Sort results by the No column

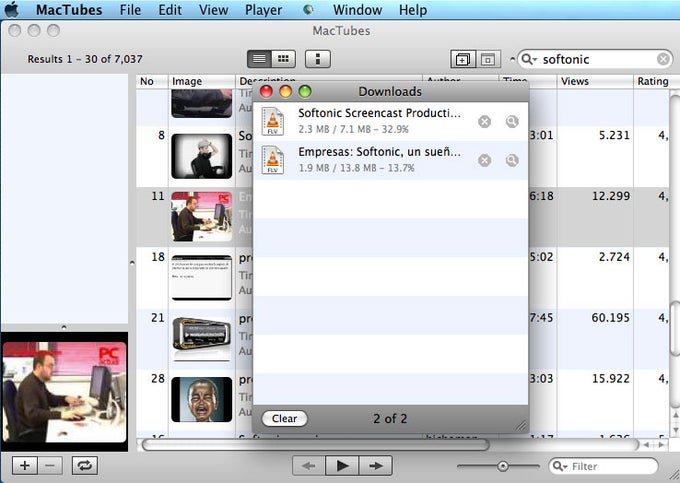pyautogui.click(x=152, y=81)
